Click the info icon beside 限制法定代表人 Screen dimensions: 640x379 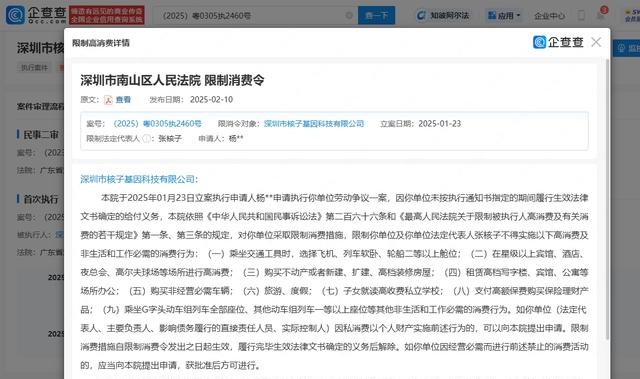146,139
